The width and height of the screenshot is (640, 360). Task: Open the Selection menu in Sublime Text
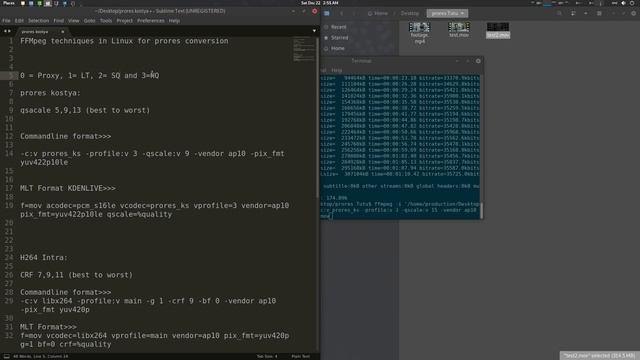[38, 20]
